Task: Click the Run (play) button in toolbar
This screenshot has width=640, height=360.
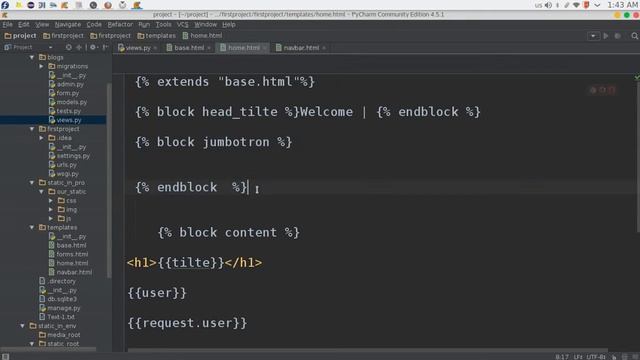Action: tap(606, 36)
